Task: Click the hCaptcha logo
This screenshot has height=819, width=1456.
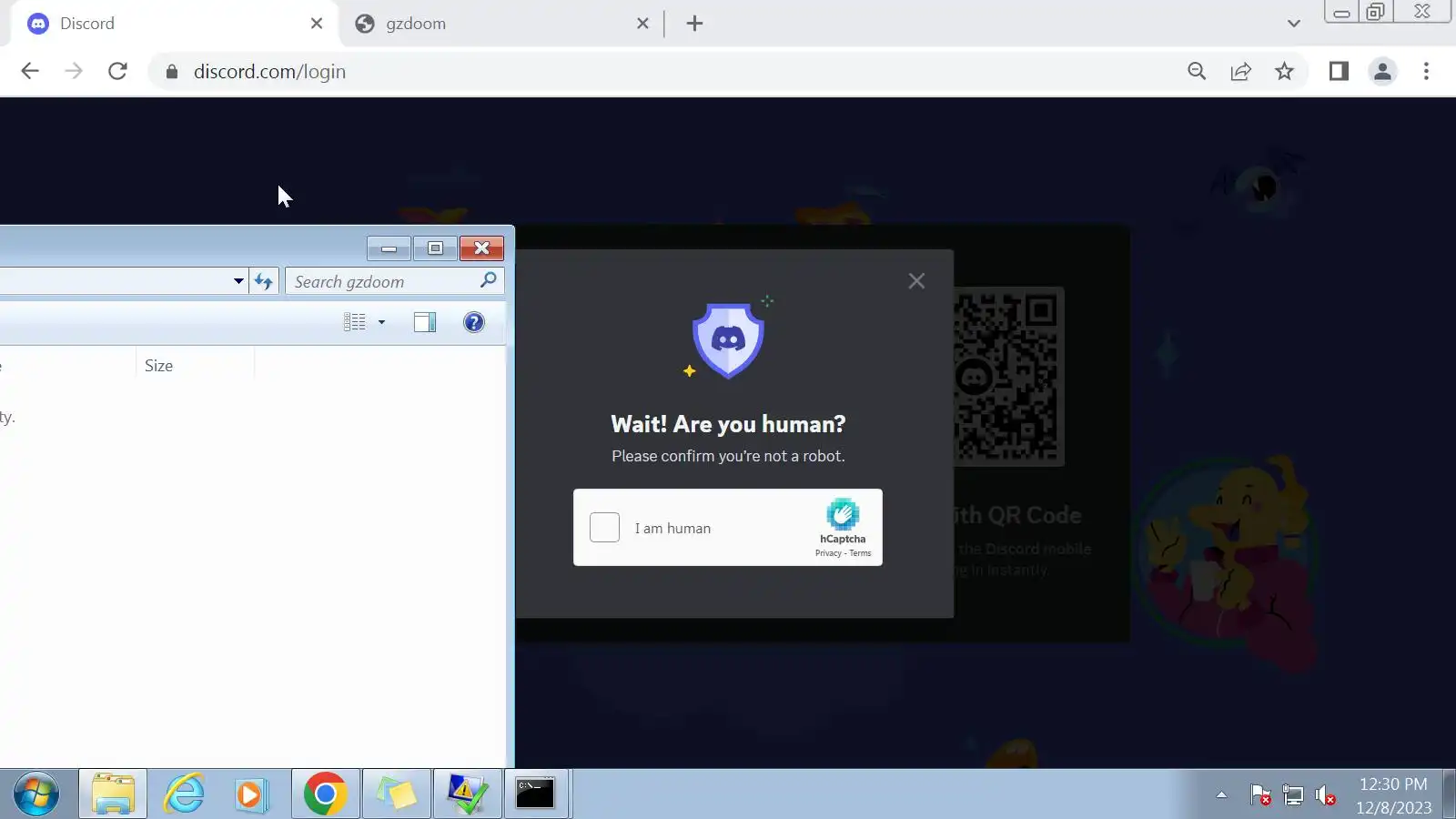Action: point(843,514)
